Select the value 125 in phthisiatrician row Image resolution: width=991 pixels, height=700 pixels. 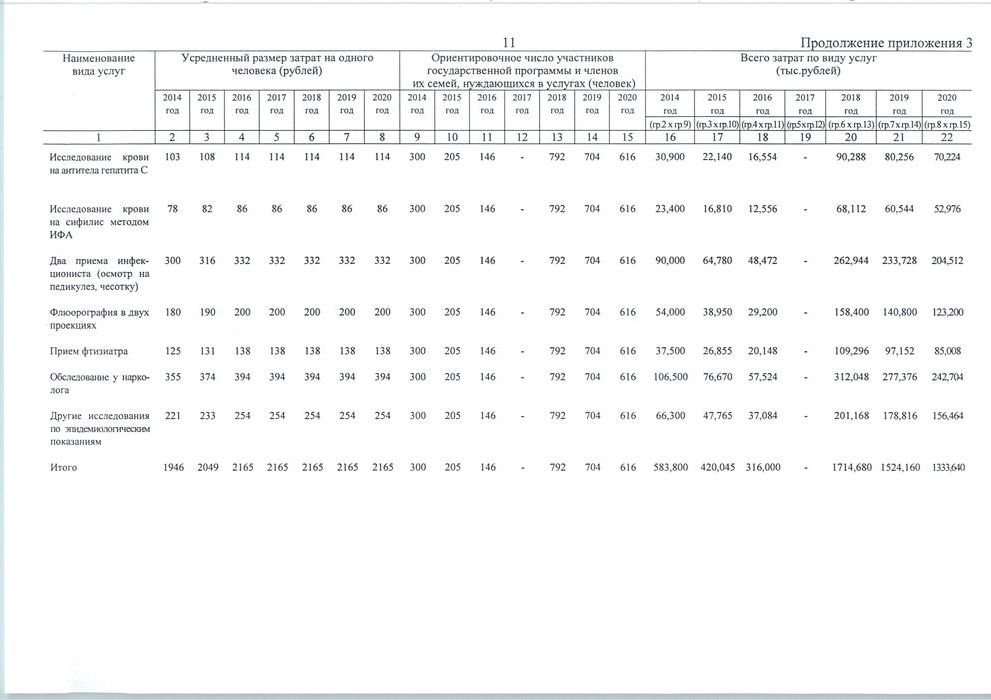click(x=172, y=351)
